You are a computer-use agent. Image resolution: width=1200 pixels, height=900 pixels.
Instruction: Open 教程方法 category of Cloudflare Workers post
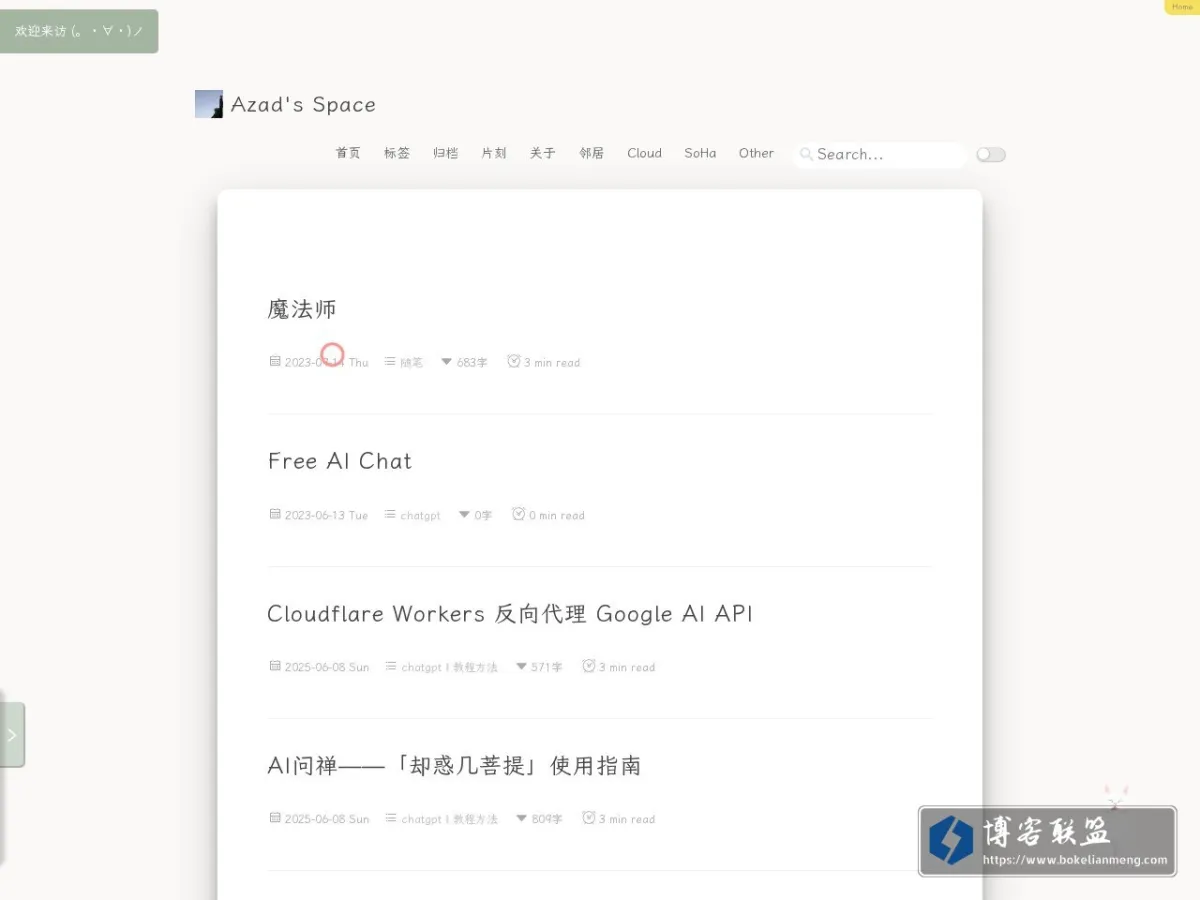(475, 667)
